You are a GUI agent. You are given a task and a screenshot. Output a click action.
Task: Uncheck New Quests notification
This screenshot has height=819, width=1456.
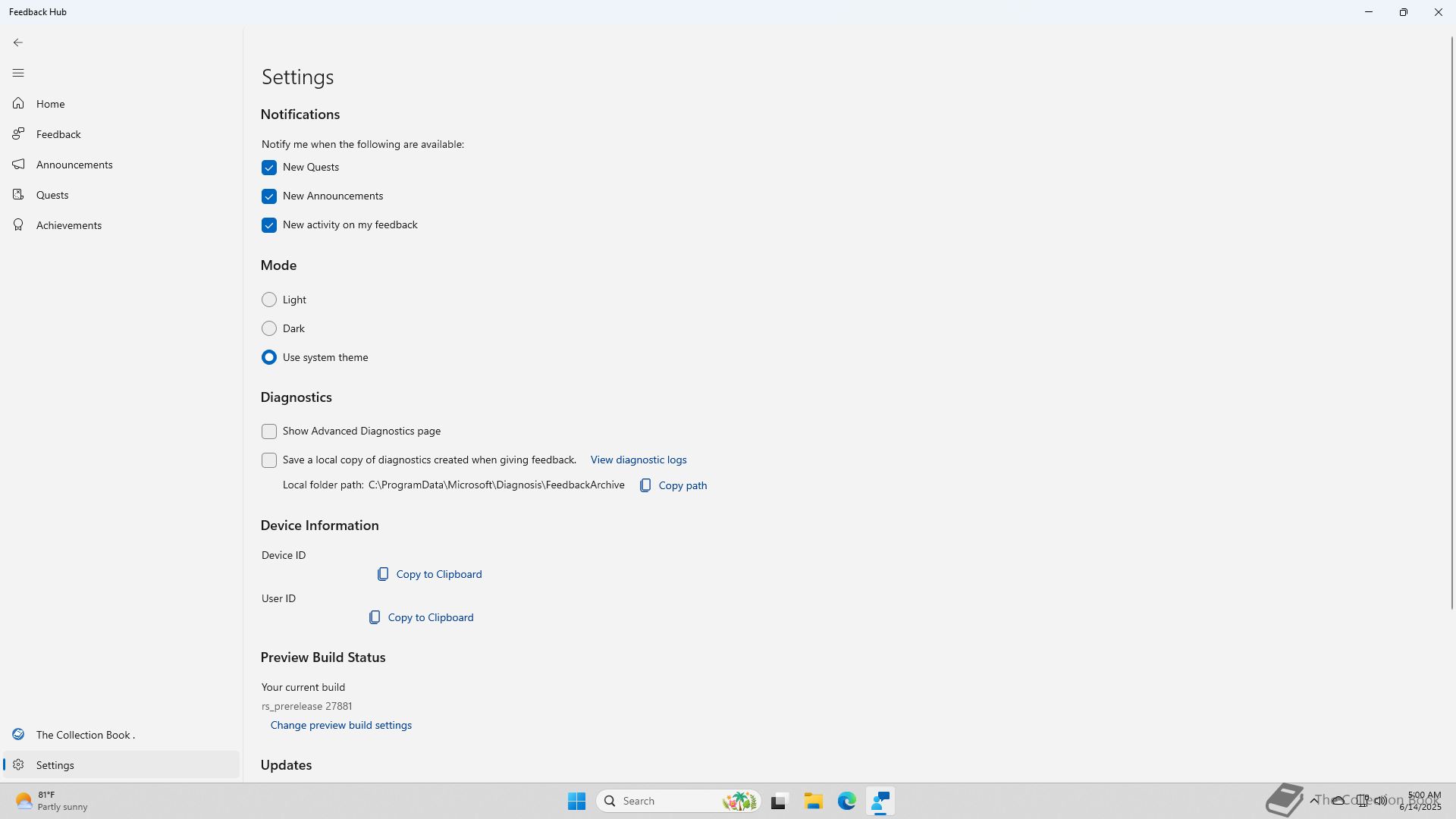(x=269, y=168)
